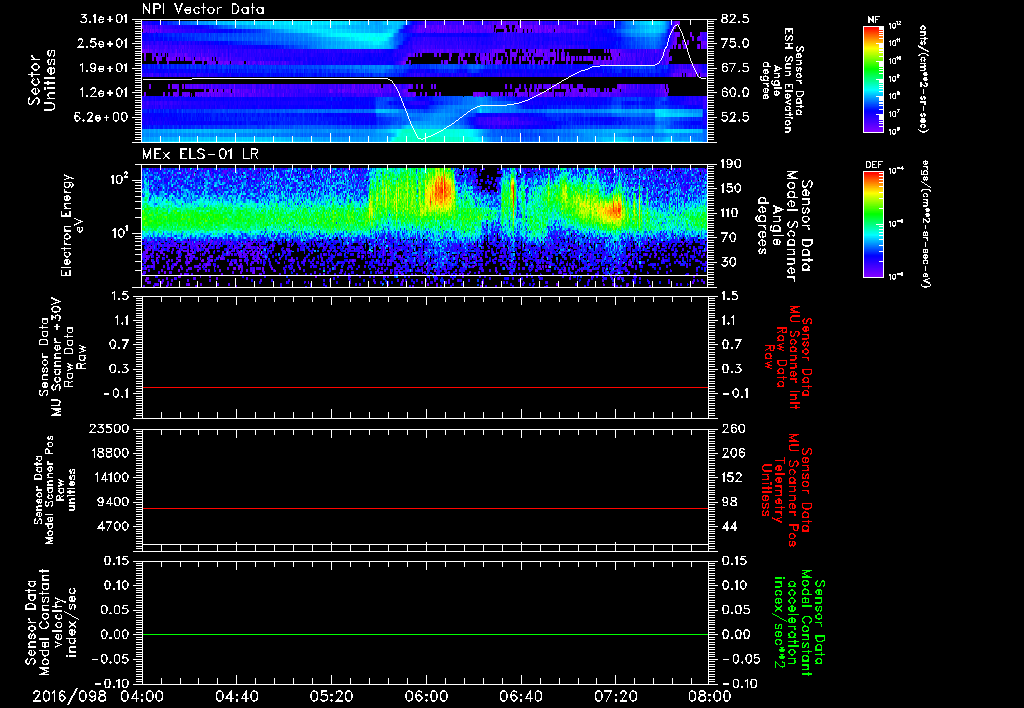This screenshot has width=1024, height=708.
Task: Click the green 'Model Constant acceleration' axis title
Action: pyautogui.click(x=799, y=624)
